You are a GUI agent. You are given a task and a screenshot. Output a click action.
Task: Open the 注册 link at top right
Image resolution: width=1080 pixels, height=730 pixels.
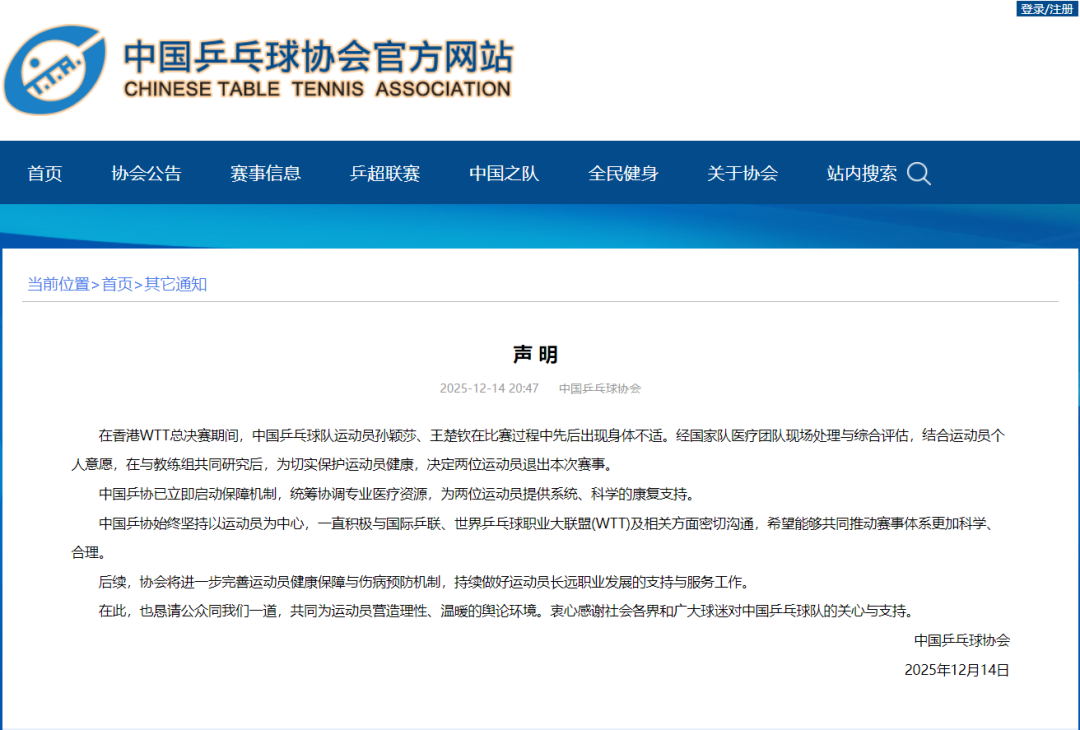(x=1060, y=9)
